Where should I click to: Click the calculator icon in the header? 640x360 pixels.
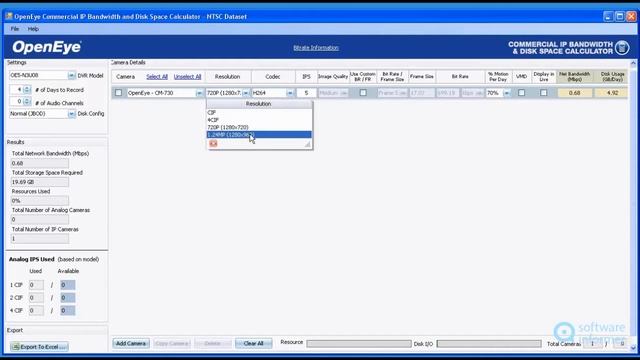click(622, 48)
